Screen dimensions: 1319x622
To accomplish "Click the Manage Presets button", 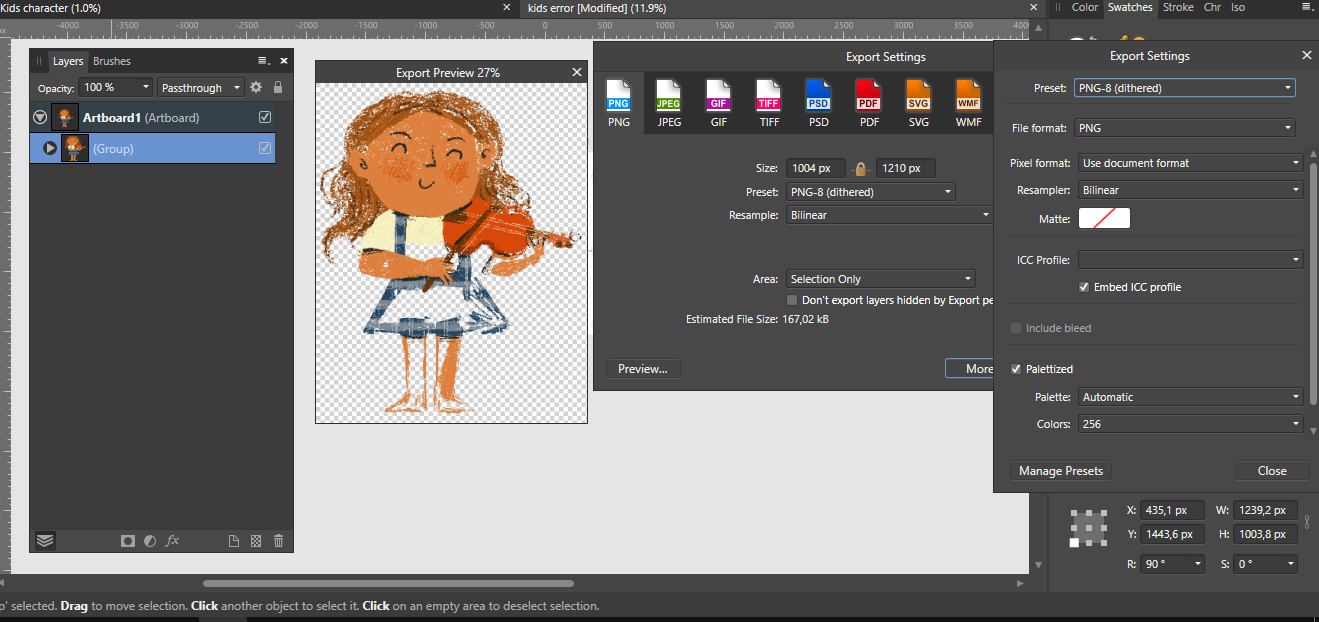I will pos(1060,470).
